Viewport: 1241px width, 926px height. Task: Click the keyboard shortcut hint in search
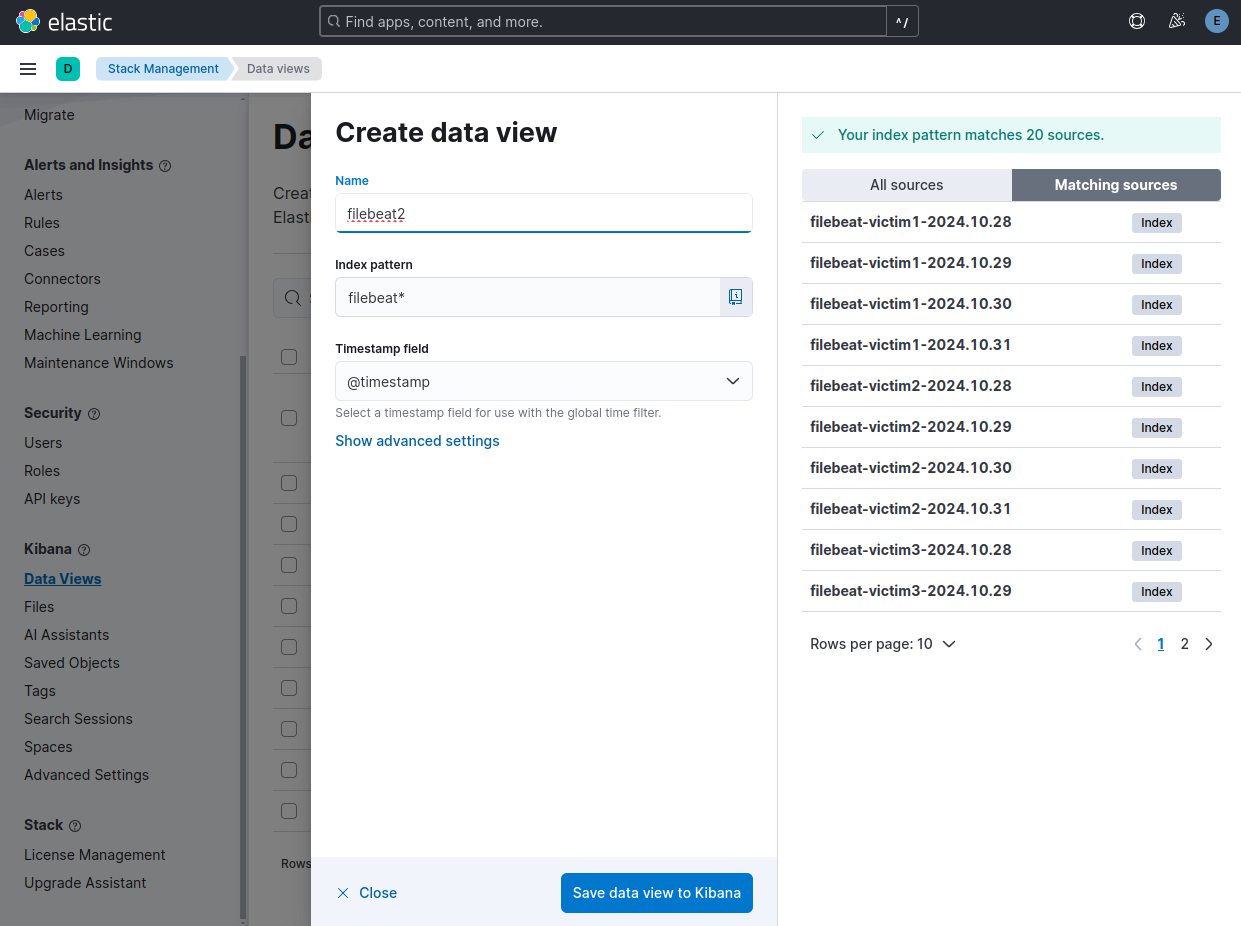pos(902,21)
